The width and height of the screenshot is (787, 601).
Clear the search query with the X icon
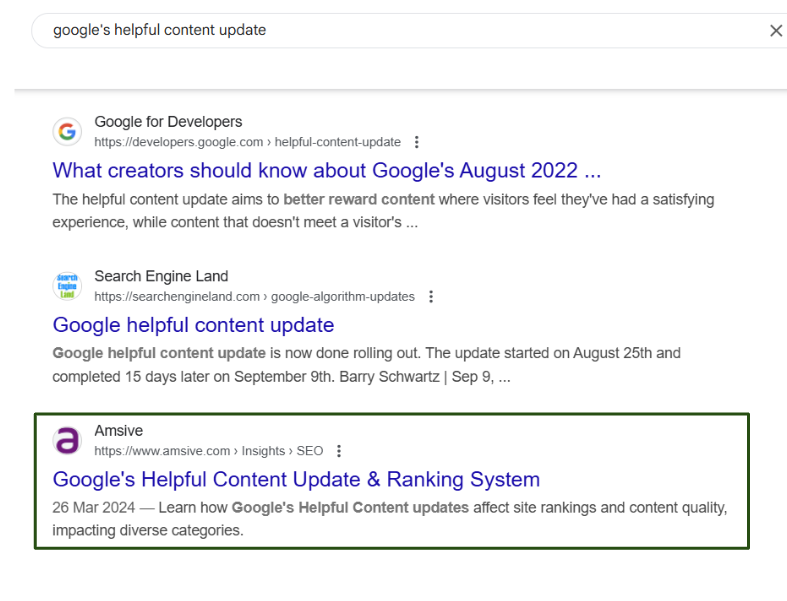[776, 31]
